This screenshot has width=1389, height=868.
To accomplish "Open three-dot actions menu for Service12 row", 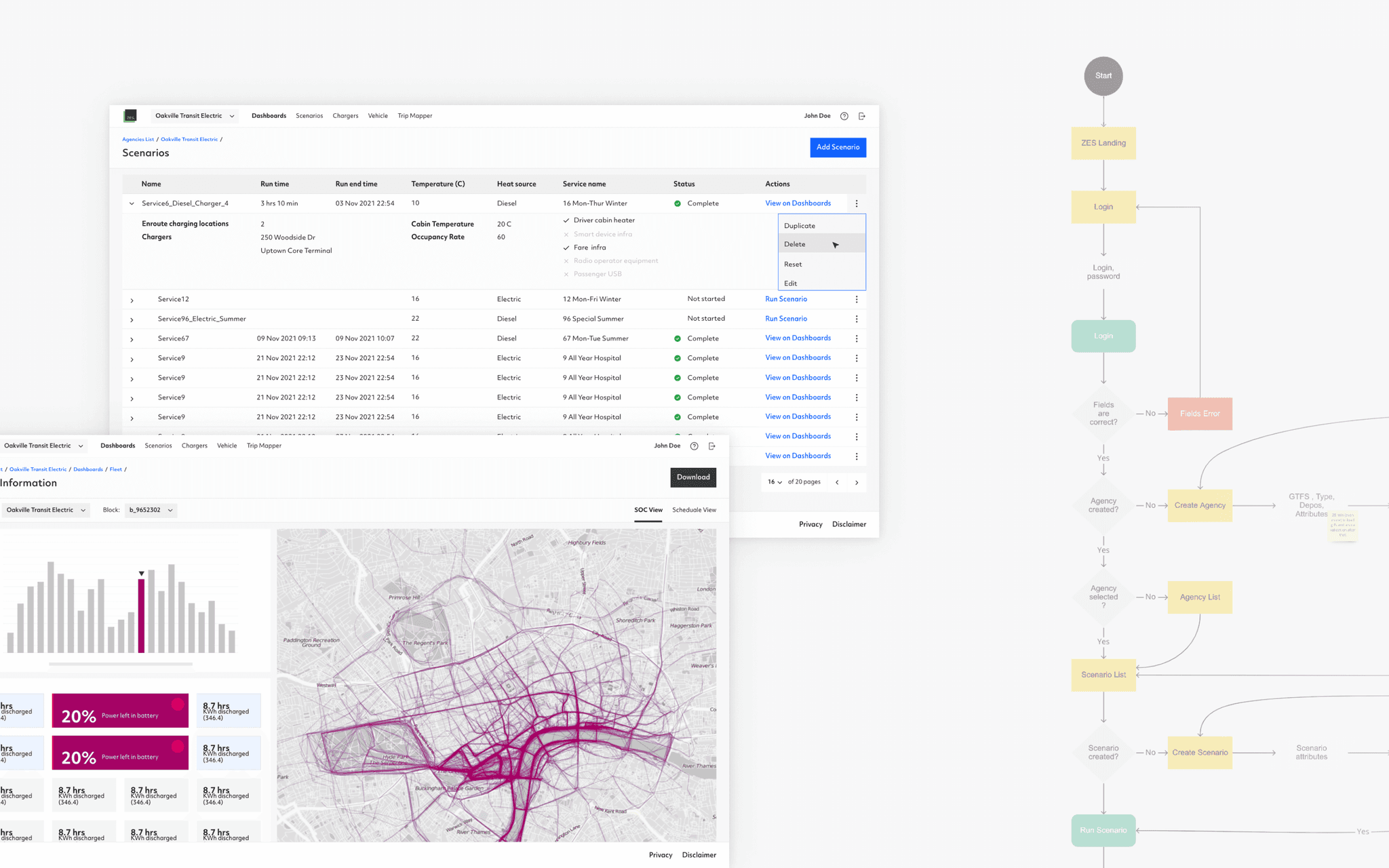I will [x=857, y=299].
